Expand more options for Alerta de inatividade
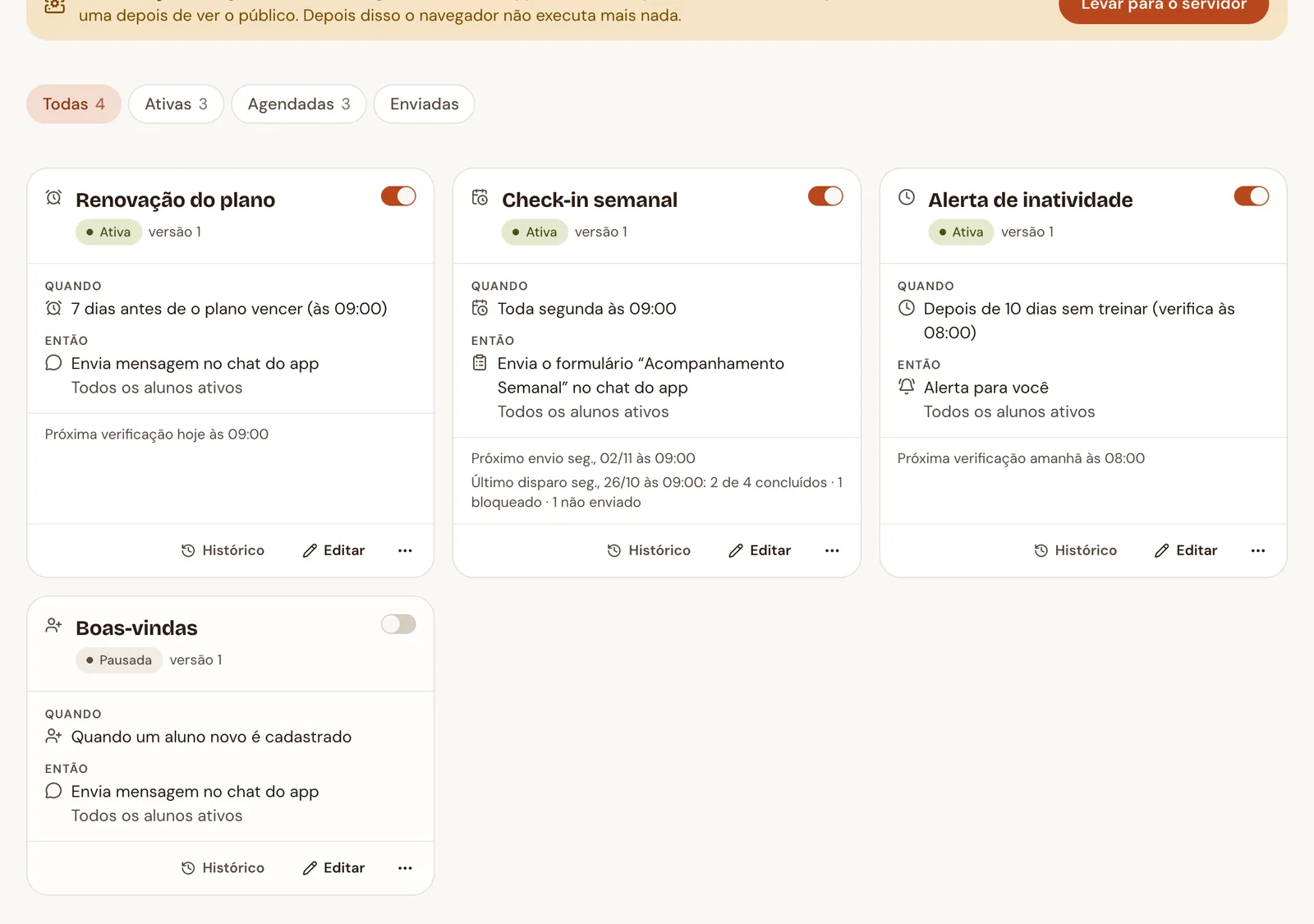This screenshot has height=924, width=1314. (1258, 550)
